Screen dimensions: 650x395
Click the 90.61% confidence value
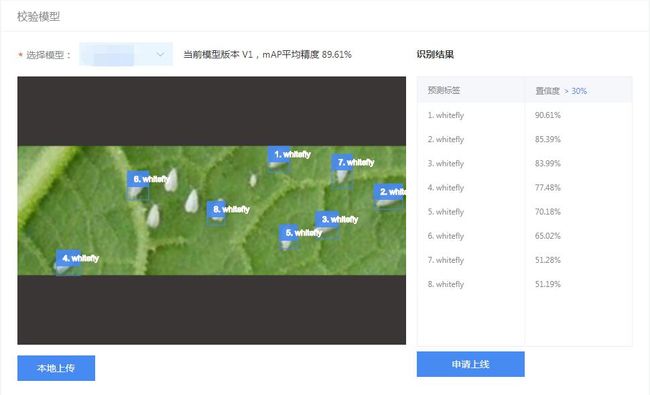(548, 115)
